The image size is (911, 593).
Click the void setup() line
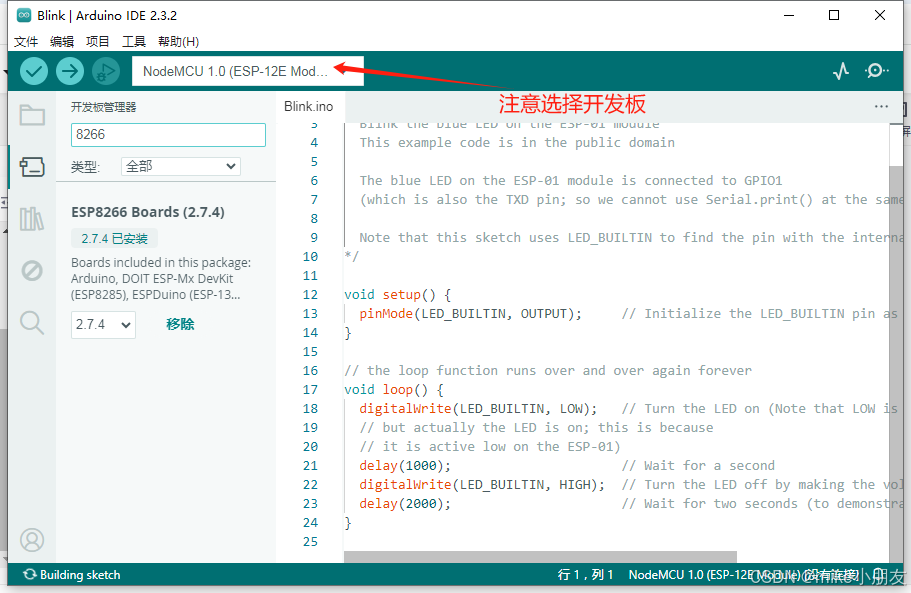tap(397, 294)
